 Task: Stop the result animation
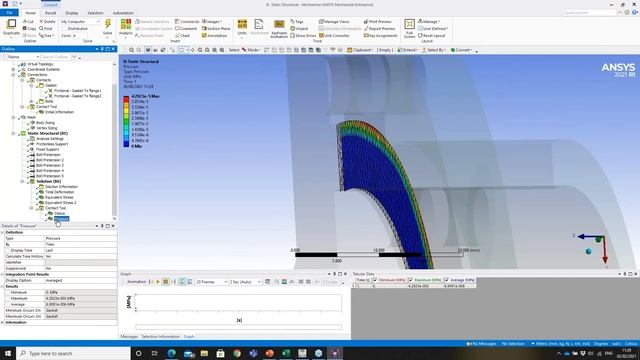(166, 282)
